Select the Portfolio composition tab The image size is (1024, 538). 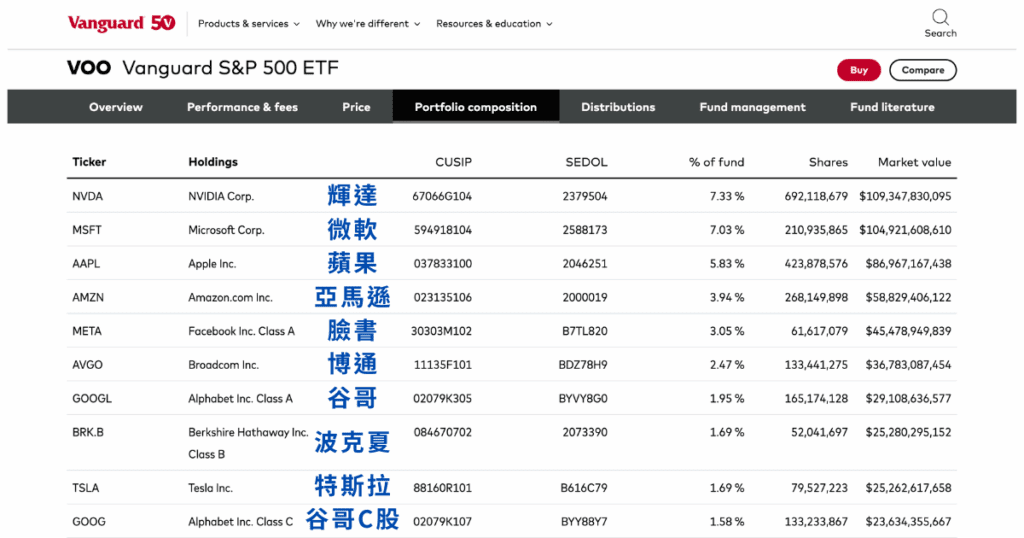475,107
